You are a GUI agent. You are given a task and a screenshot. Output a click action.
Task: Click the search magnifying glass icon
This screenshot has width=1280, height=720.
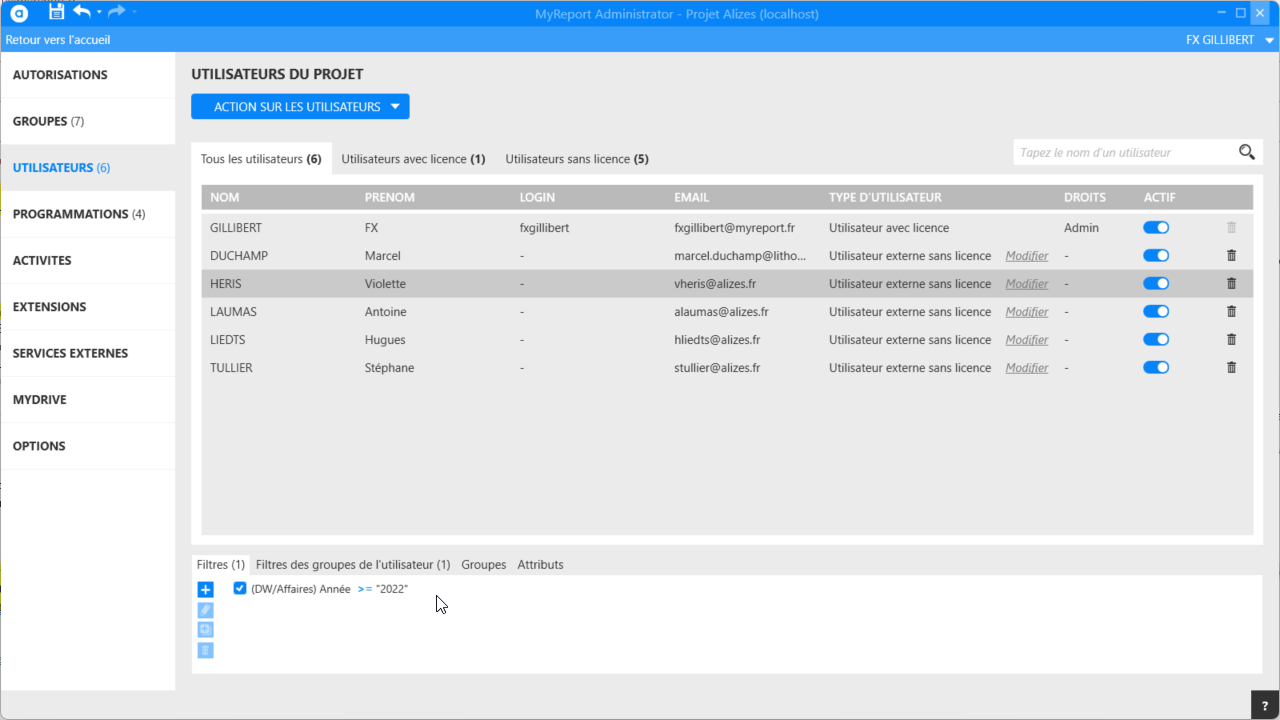(1246, 152)
